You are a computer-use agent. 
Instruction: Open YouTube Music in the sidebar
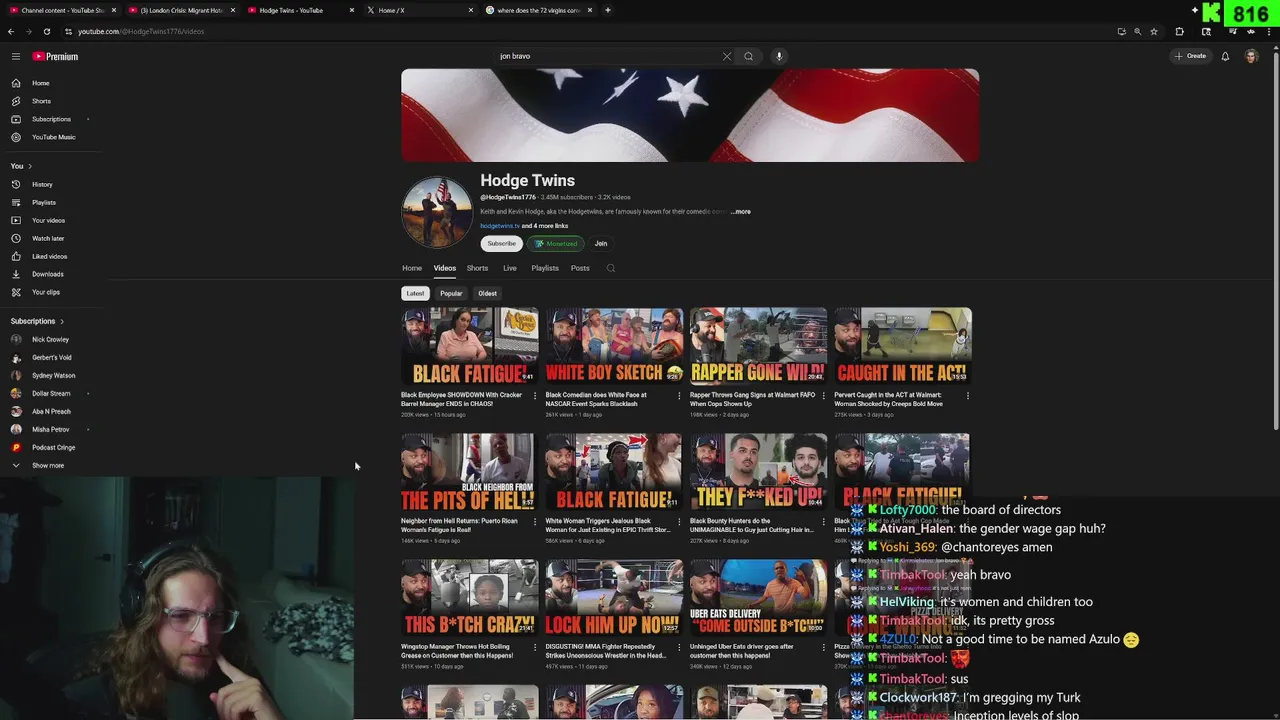click(52, 137)
